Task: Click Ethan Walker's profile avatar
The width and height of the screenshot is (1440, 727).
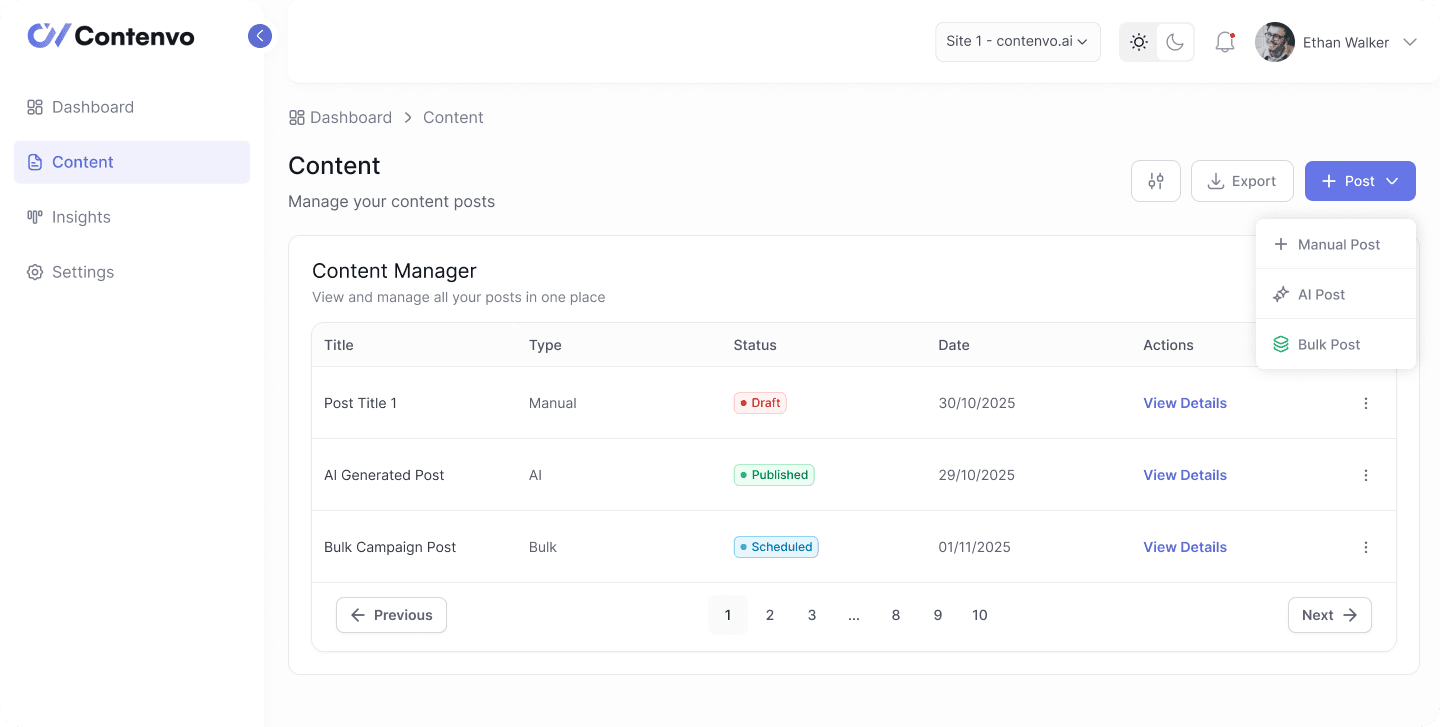Action: click(1274, 42)
